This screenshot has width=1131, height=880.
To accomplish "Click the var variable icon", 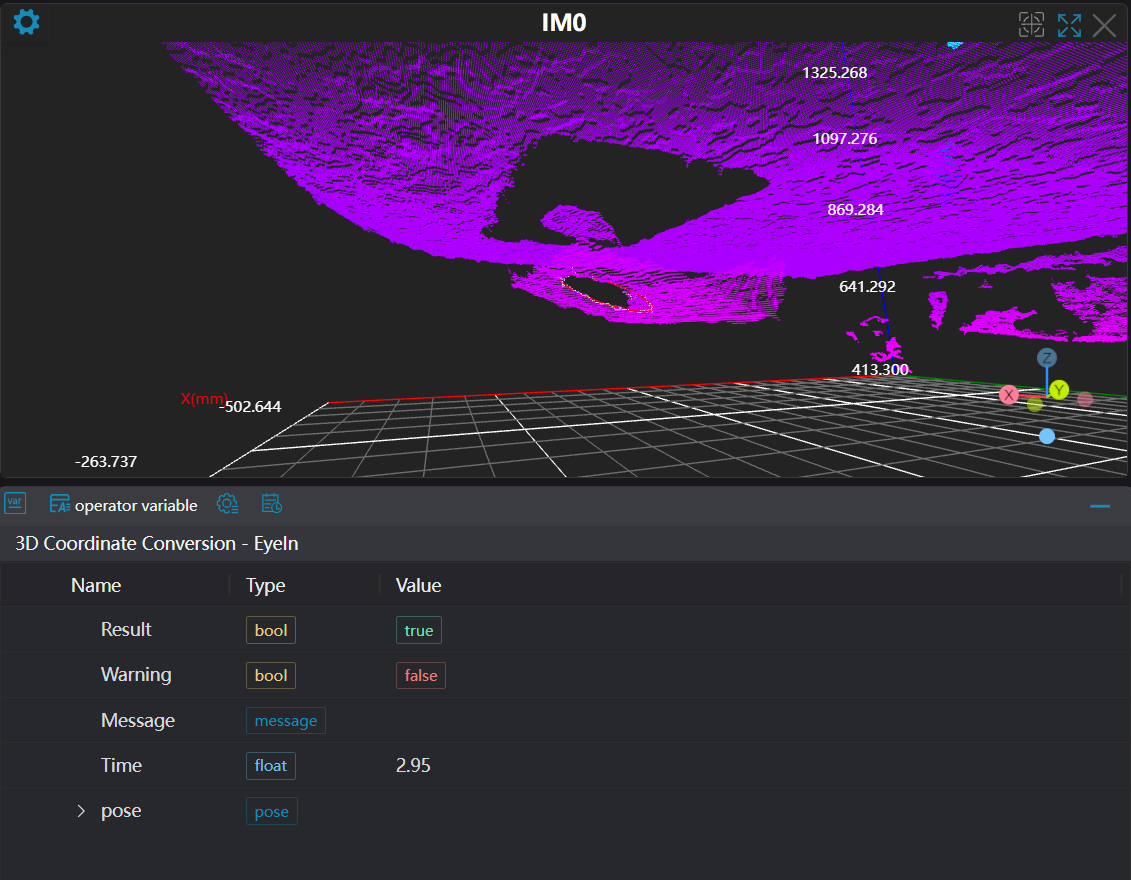I will pyautogui.click(x=15, y=504).
